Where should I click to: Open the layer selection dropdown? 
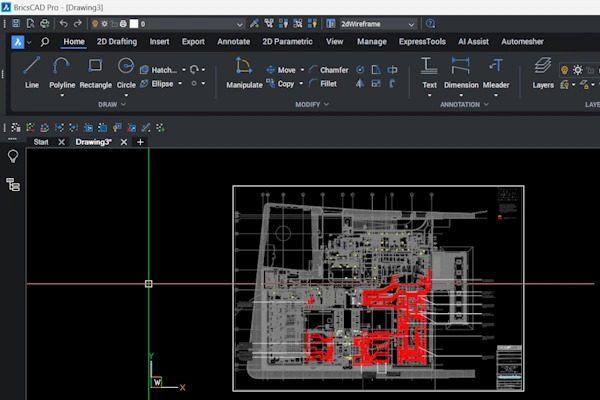(x=240, y=24)
